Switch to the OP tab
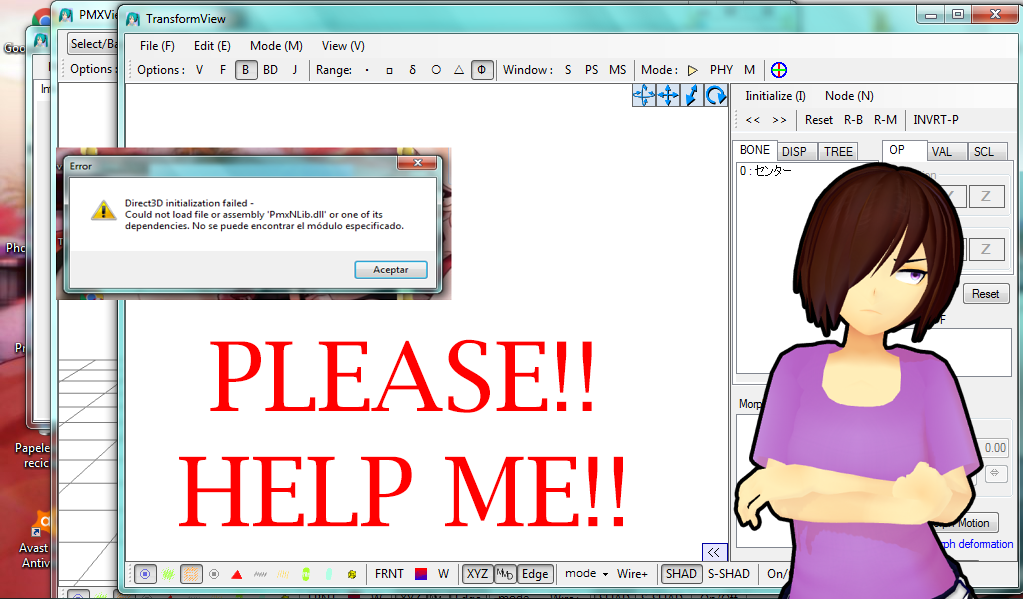 [x=904, y=150]
